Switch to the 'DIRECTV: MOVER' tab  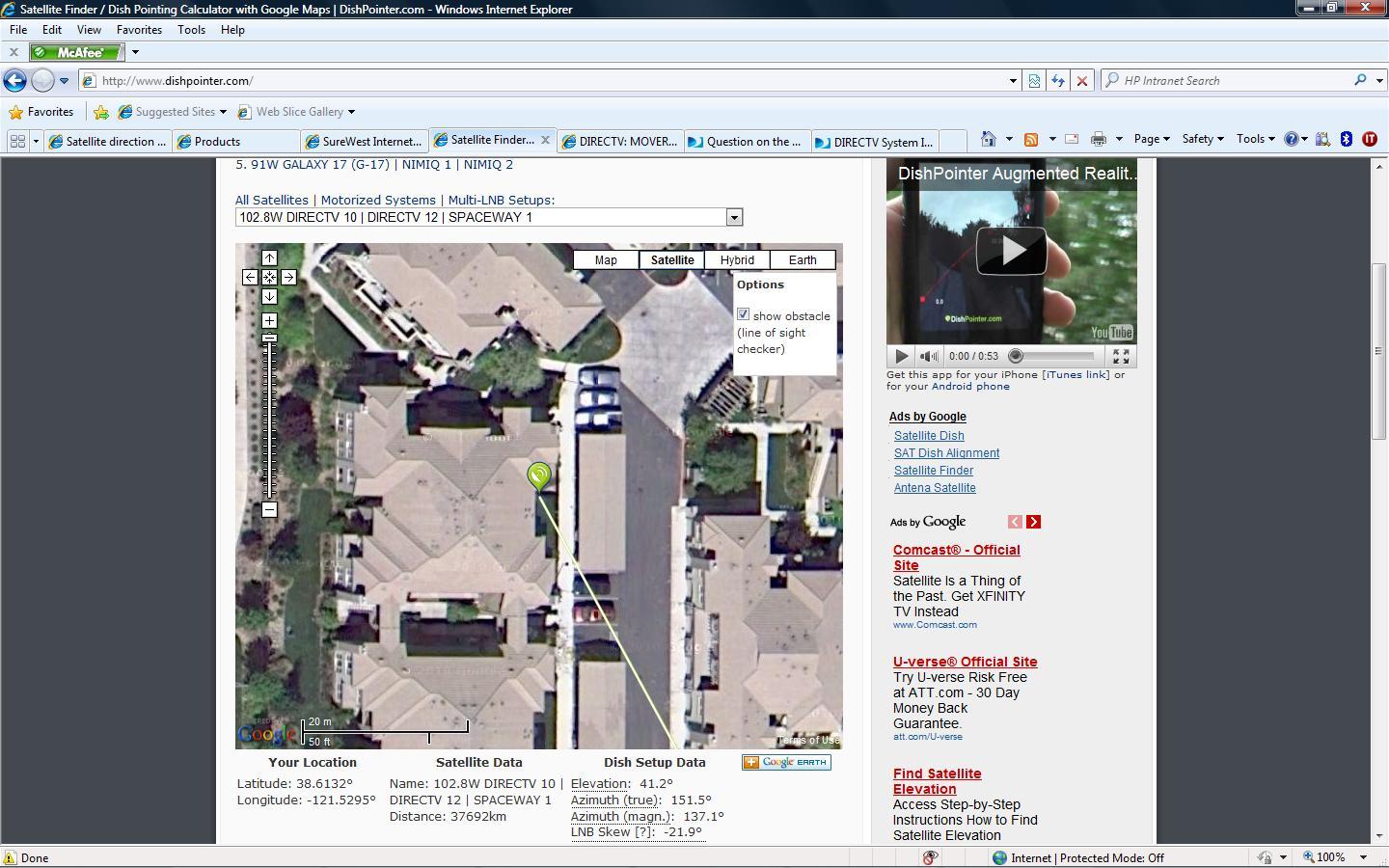(x=620, y=141)
